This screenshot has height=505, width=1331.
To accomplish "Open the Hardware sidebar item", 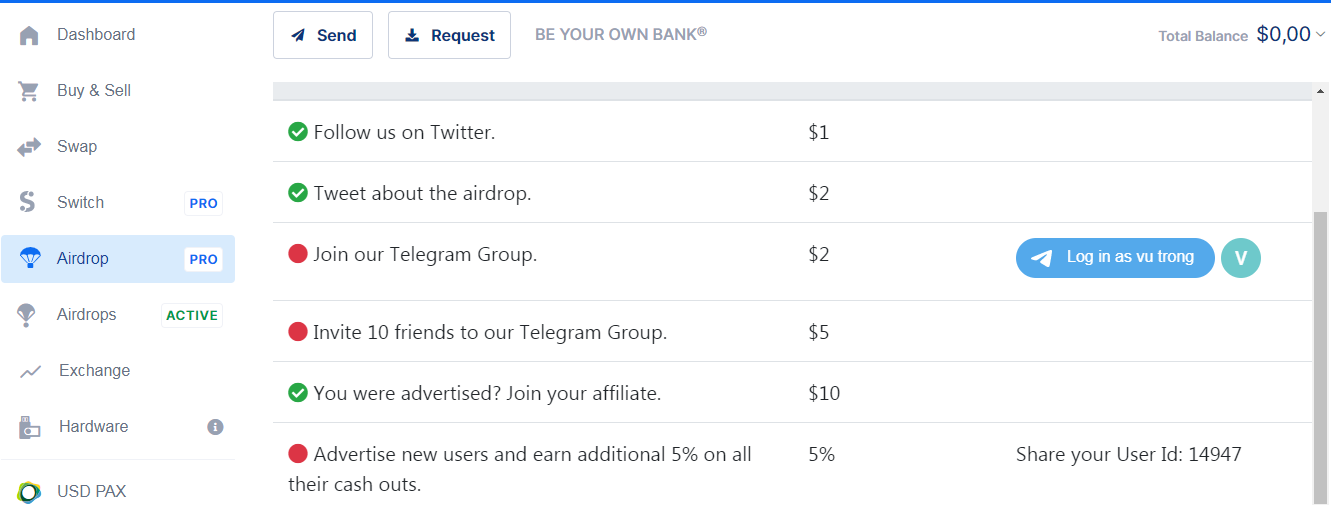I will coord(93,427).
